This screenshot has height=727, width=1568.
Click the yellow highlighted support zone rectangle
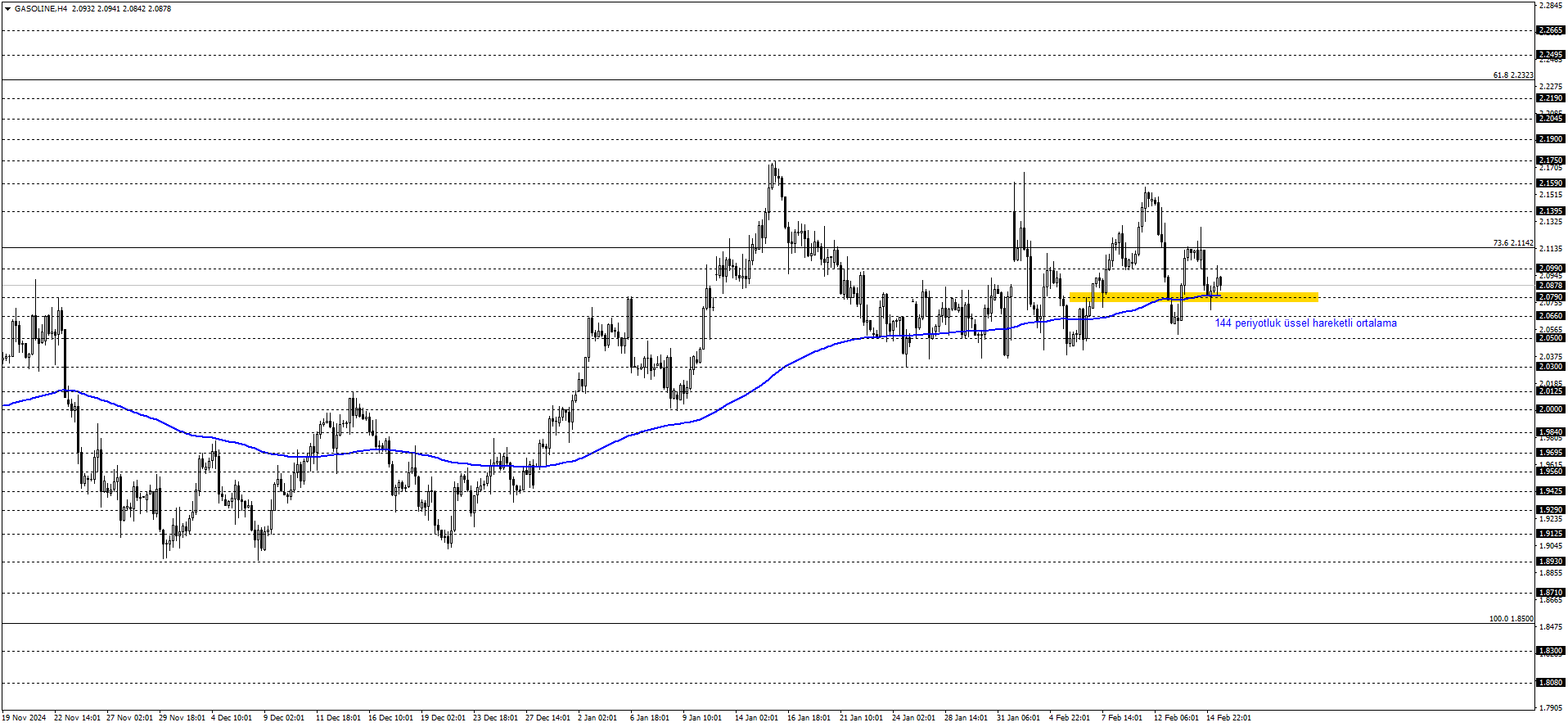pyautogui.click(x=1193, y=297)
